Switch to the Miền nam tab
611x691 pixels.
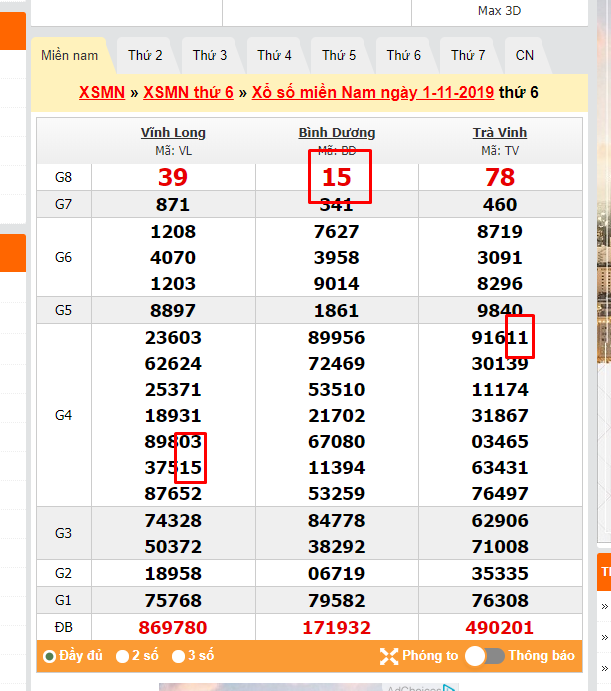(x=70, y=56)
